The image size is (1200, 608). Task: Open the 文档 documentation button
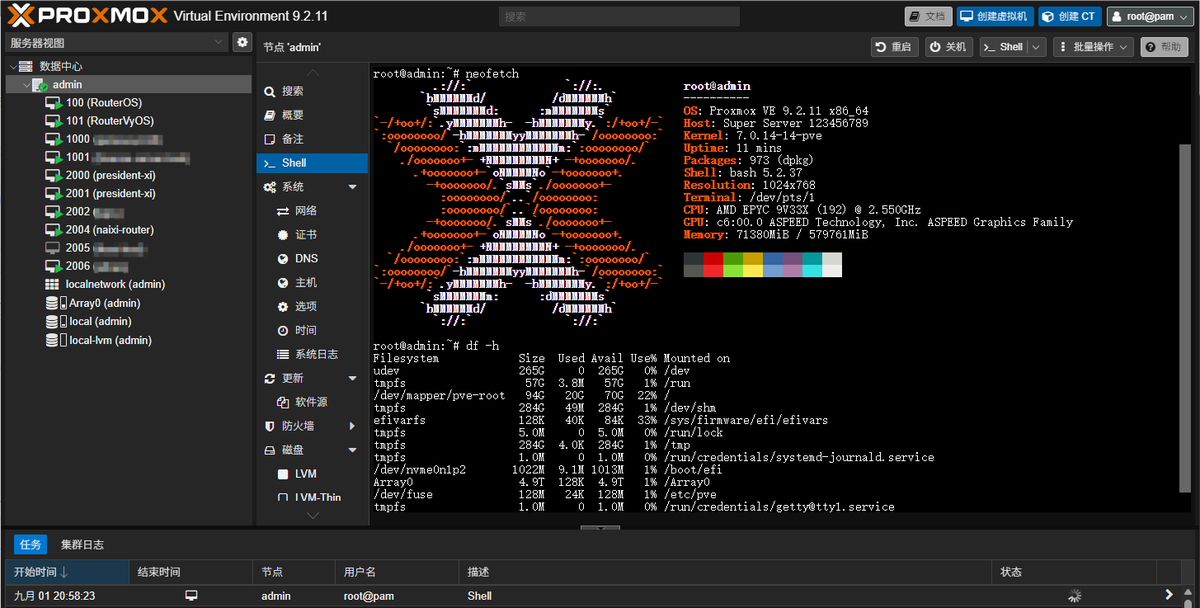pos(927,16)
